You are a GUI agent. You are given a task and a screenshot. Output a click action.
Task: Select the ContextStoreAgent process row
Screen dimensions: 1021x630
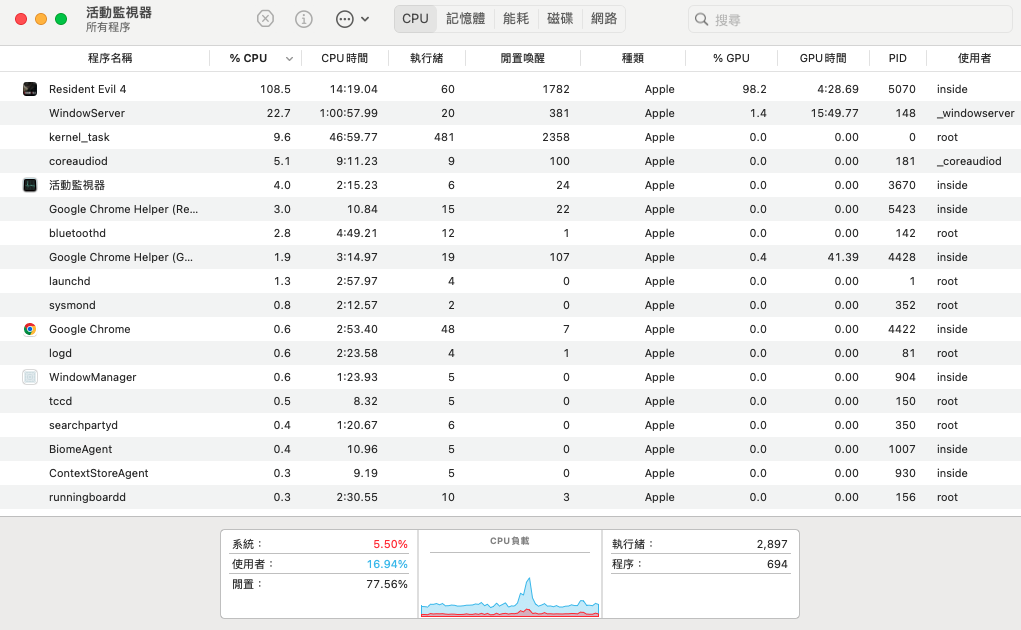510,474
